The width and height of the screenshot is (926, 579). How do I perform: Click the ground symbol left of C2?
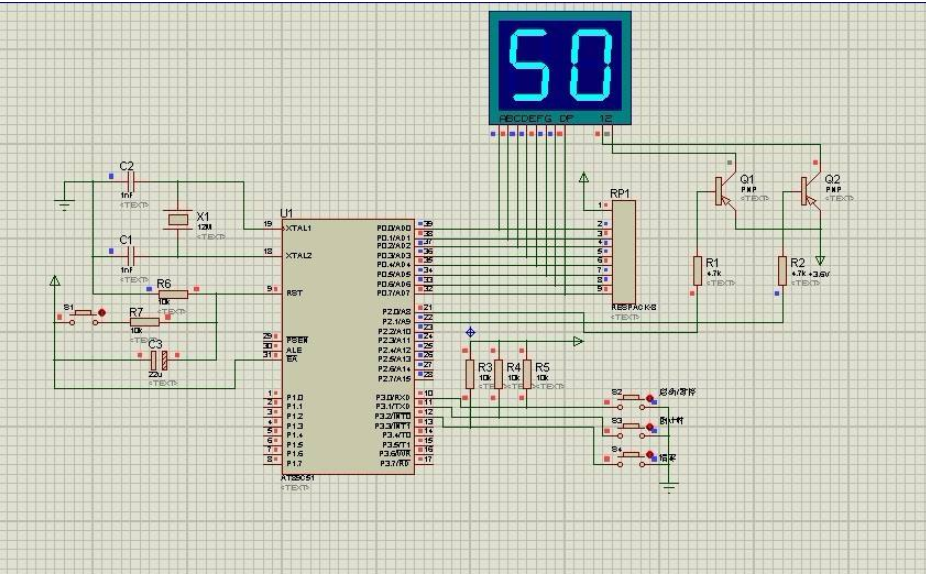pos(64,206)
